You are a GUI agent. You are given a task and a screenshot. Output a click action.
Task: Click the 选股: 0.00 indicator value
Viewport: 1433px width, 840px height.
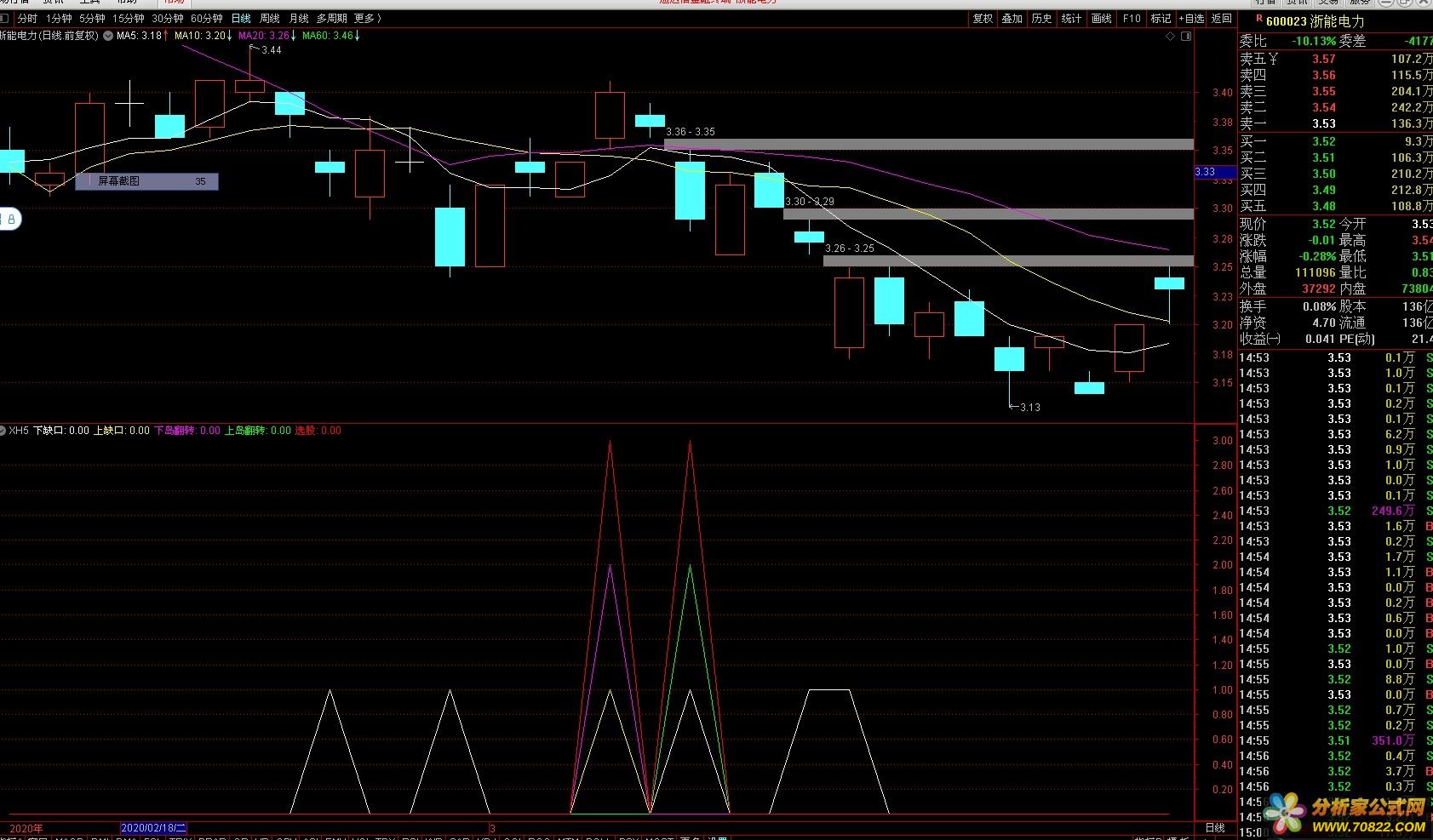coord(318,431)
